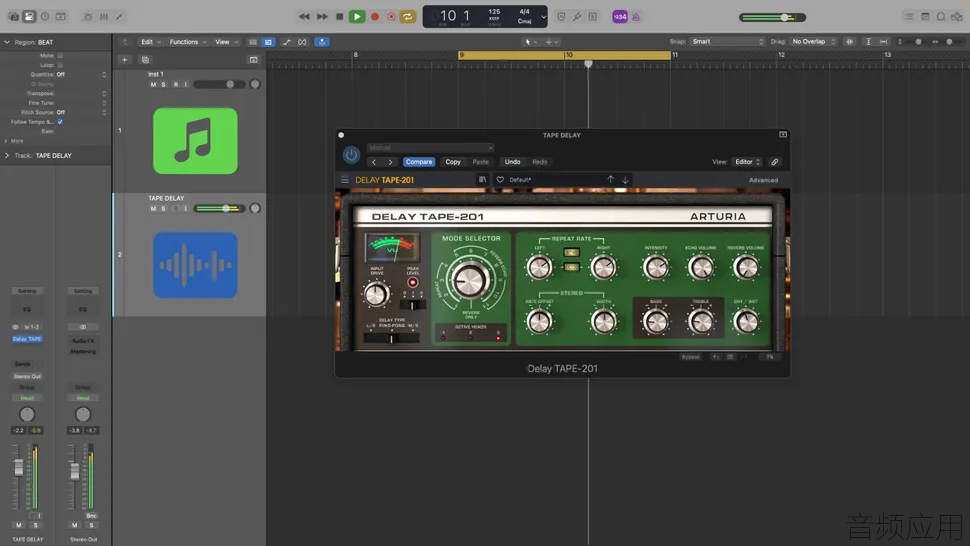Open the Edit menu in tracks area
This screenshot has width=970, height=546.
coord(150,42)
